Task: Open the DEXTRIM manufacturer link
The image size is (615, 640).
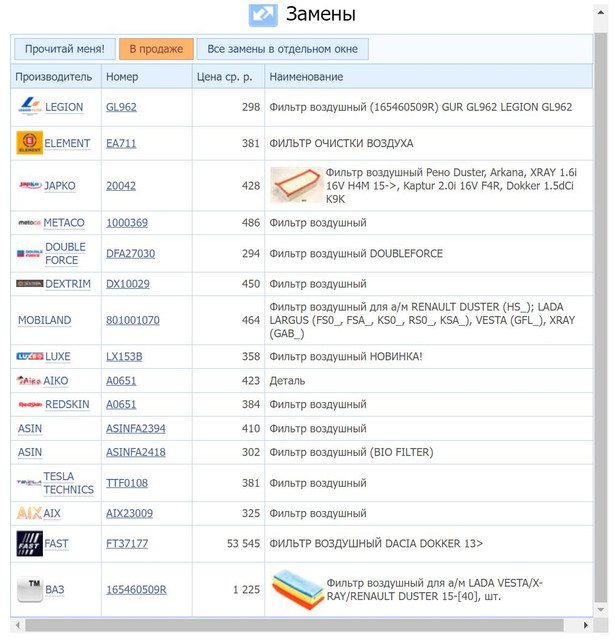Action: point(68,284)
